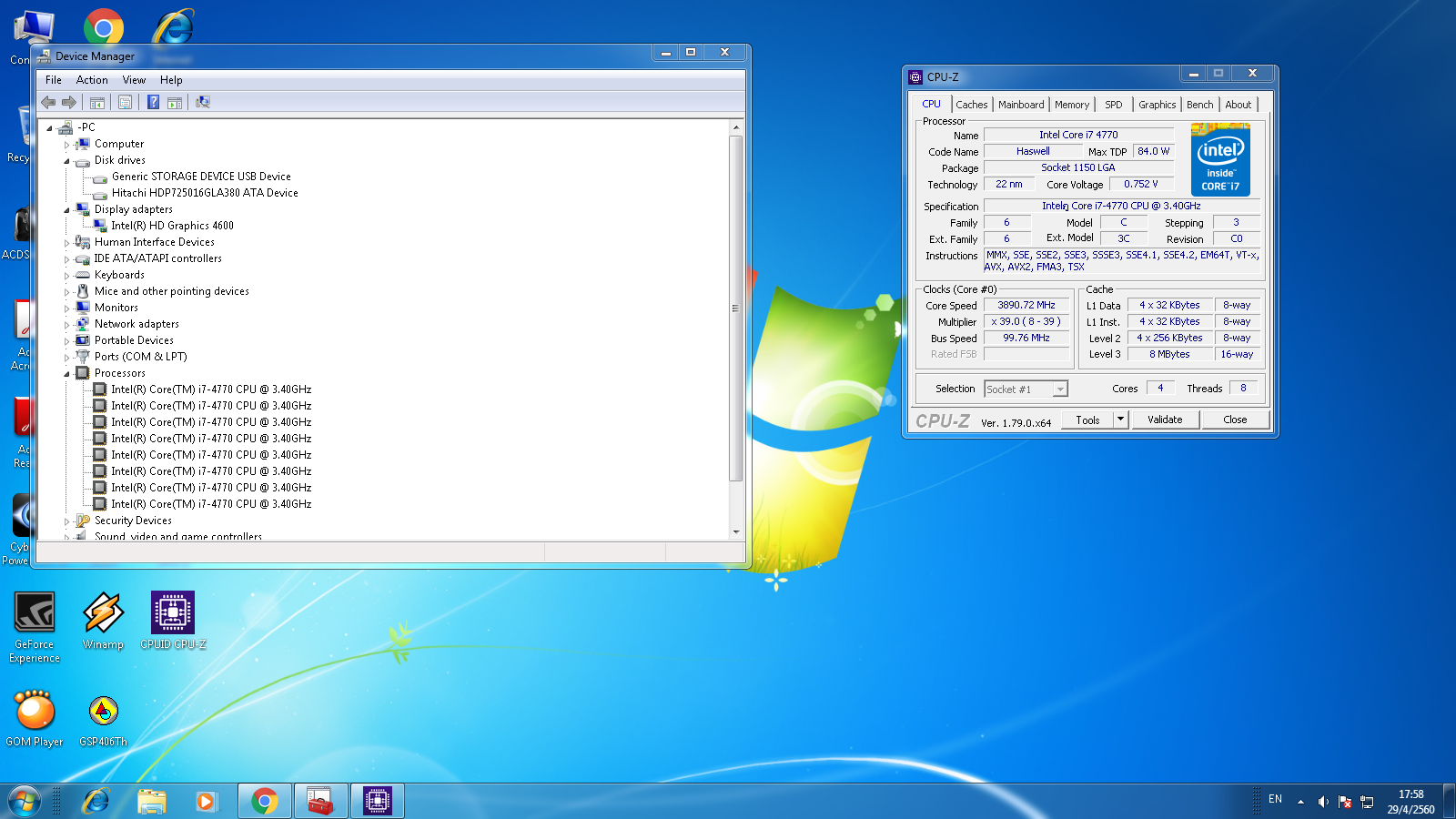The height and width of the screenshot is (819, 1456).
Task: Open the Caches tab in CPU-Z
Action: [972, 105]
